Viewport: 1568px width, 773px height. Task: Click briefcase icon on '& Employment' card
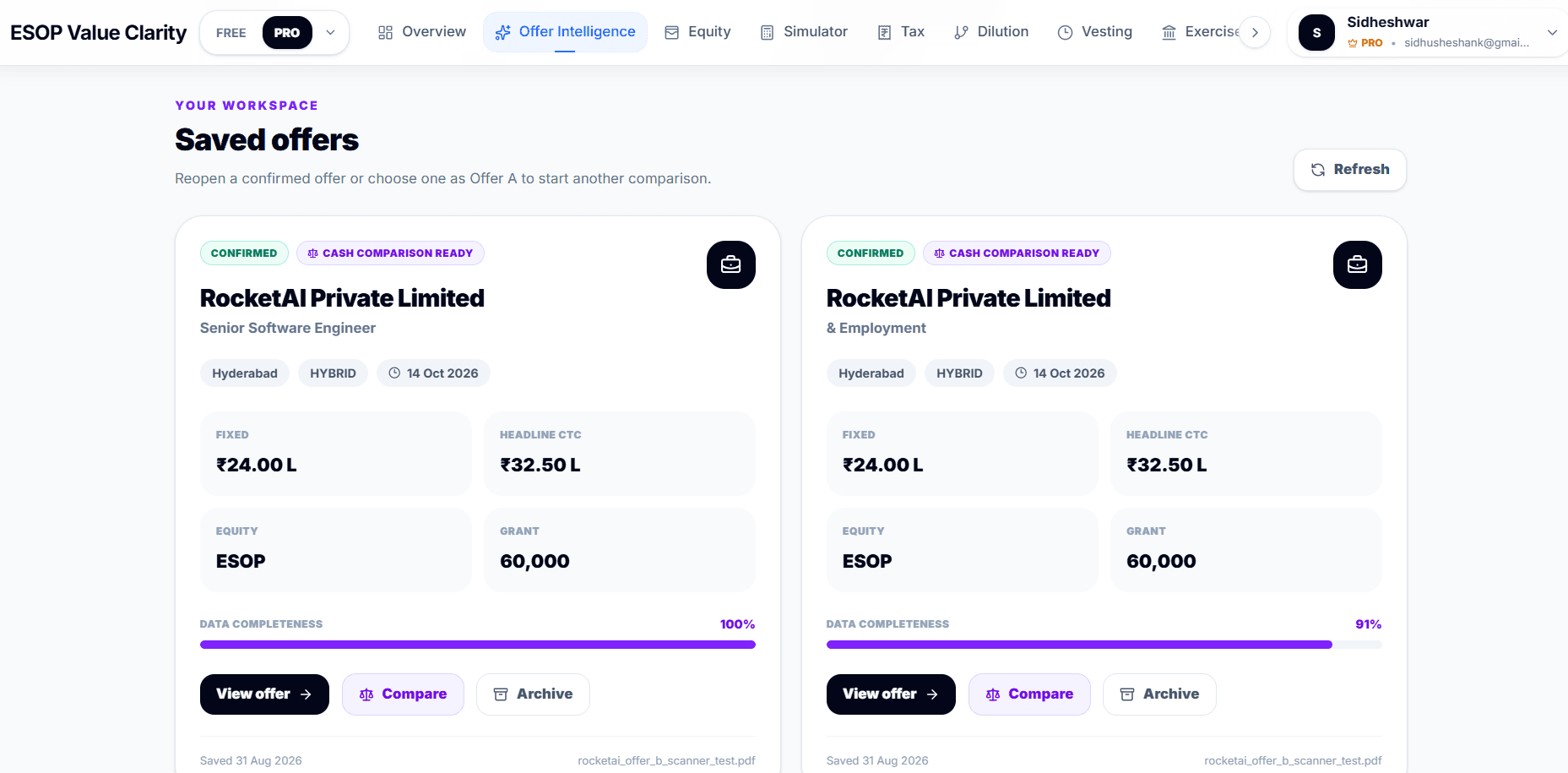pos(1357,265)
